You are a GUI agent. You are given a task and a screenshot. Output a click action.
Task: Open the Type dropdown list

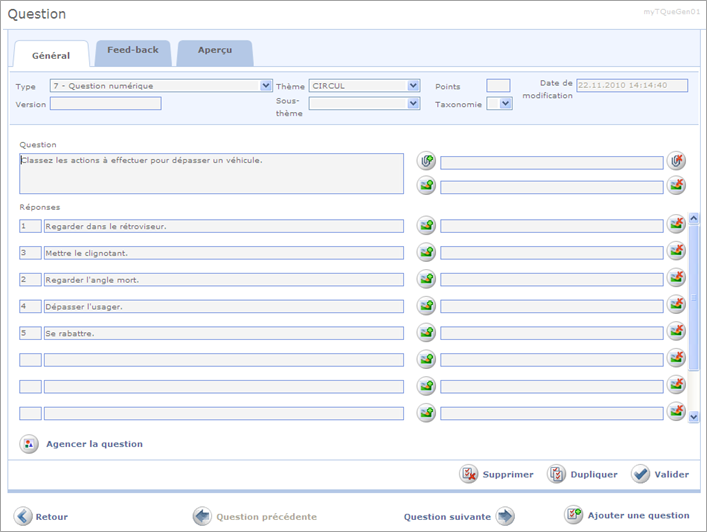click(x=266, y=86)
